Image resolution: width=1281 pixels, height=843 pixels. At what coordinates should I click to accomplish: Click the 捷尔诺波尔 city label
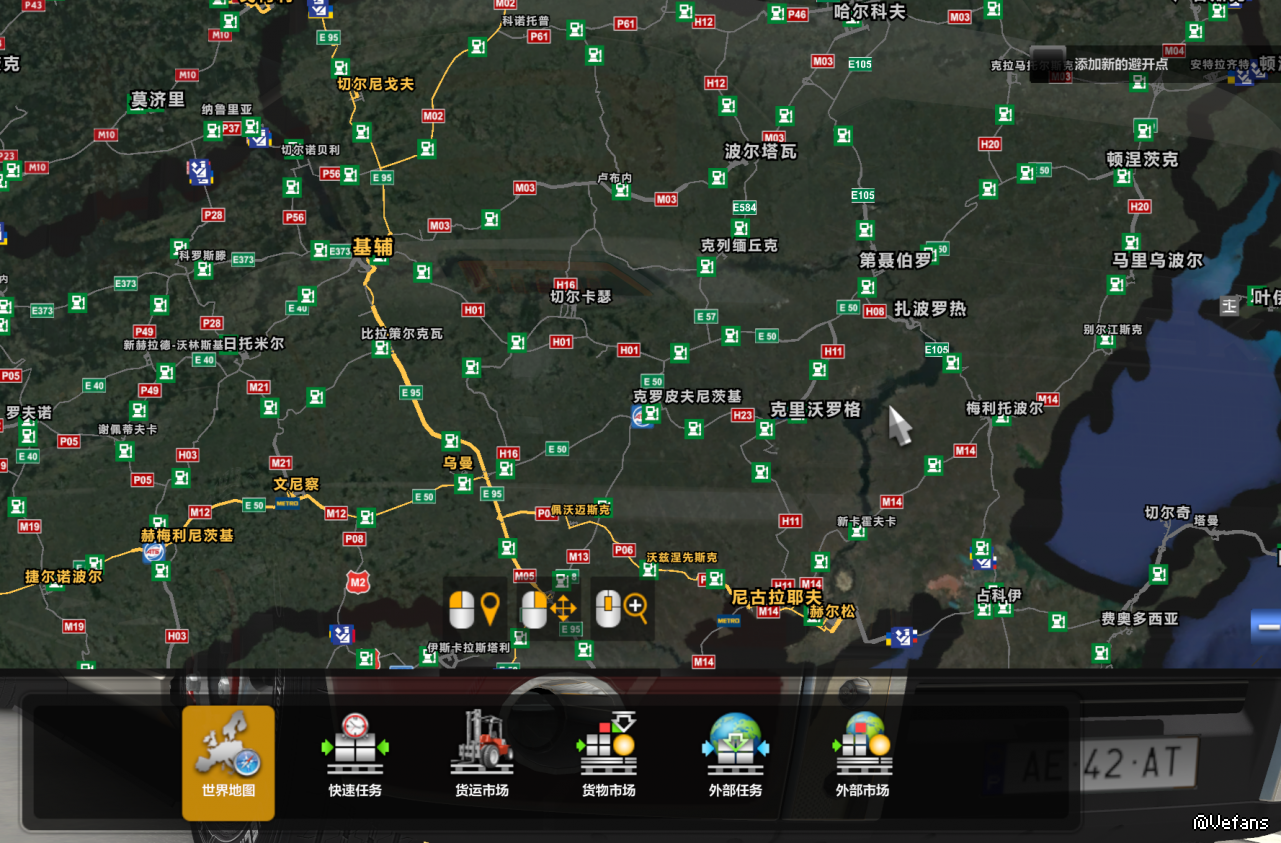(63, 577)
